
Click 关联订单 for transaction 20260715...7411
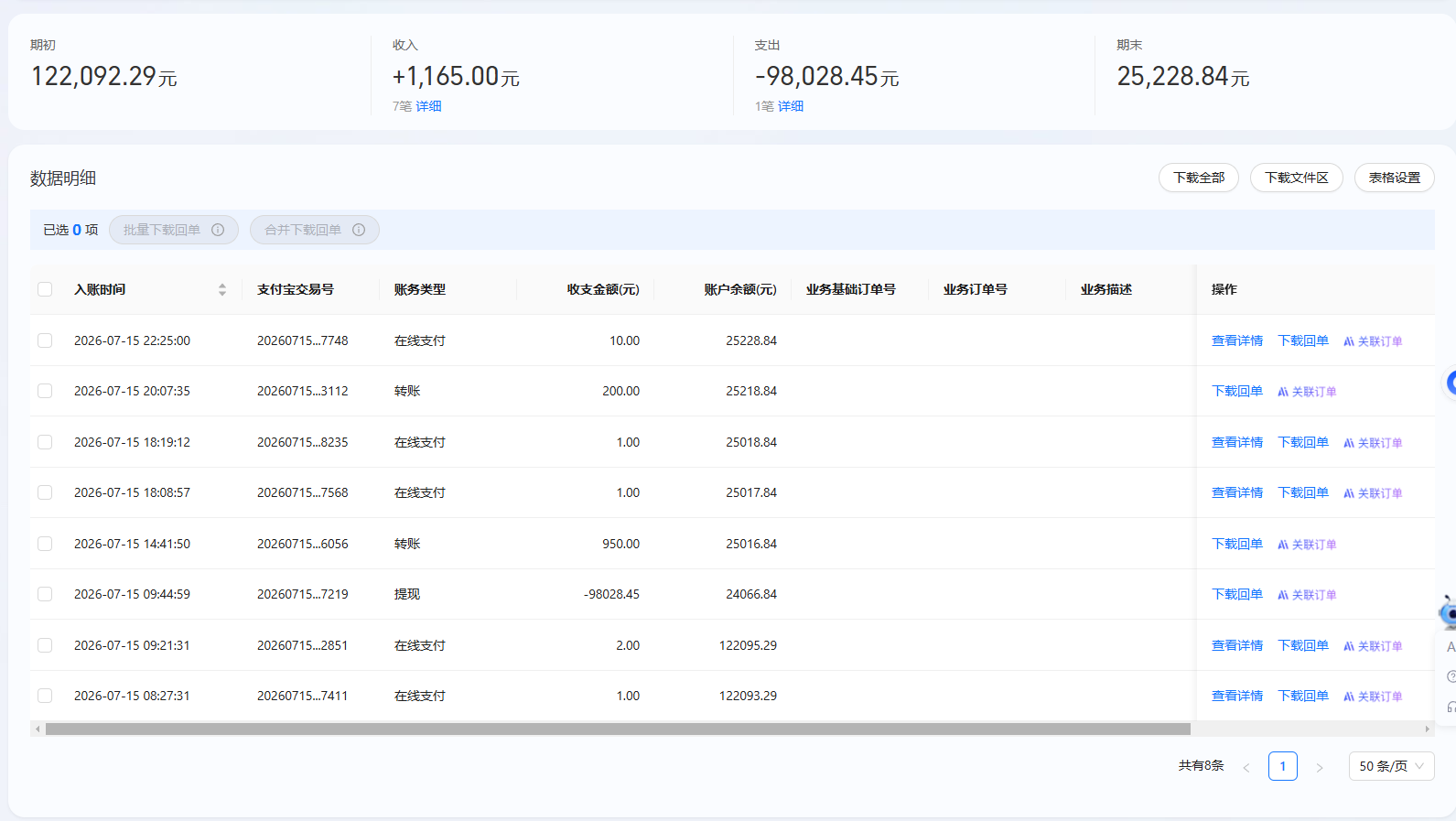click(x=1373, y=697)
